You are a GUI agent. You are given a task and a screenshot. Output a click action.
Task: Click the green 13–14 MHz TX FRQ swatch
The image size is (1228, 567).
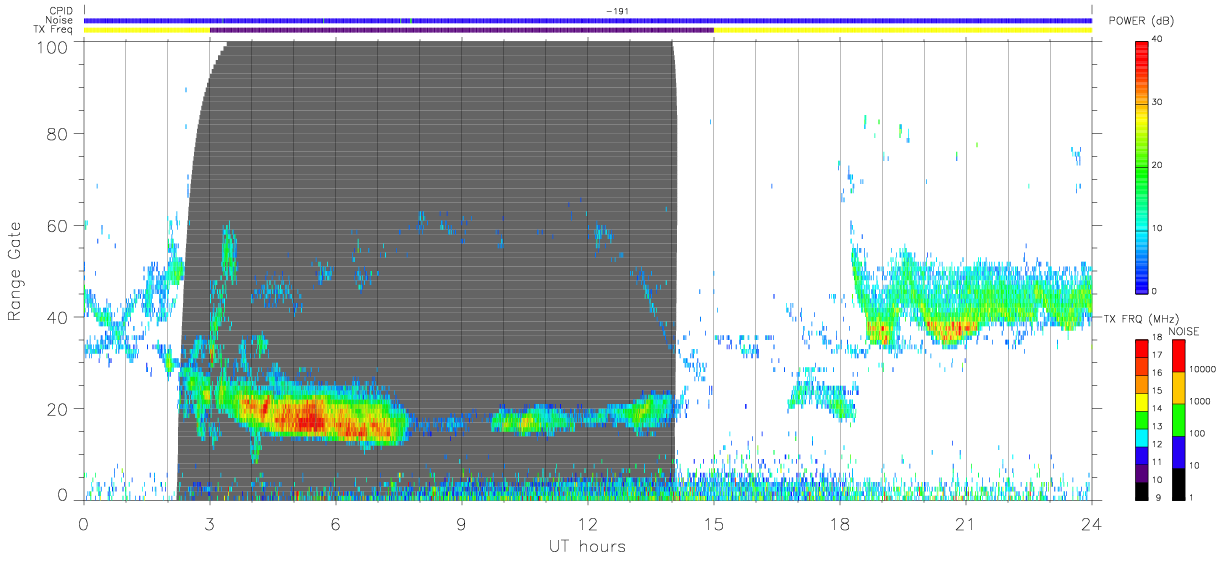click(1142, 420)
